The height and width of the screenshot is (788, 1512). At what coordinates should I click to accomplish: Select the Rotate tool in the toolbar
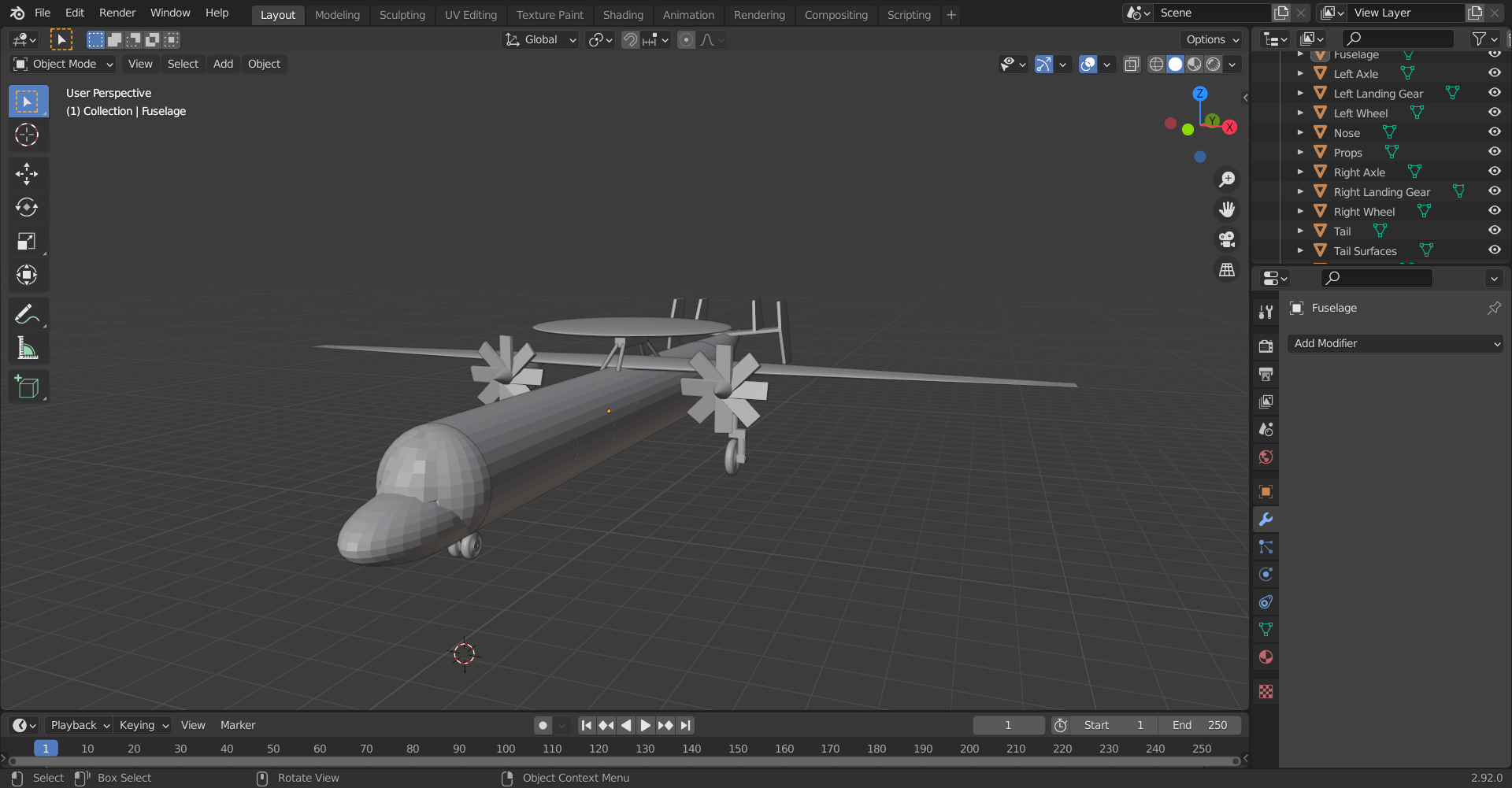pos(28,207)
